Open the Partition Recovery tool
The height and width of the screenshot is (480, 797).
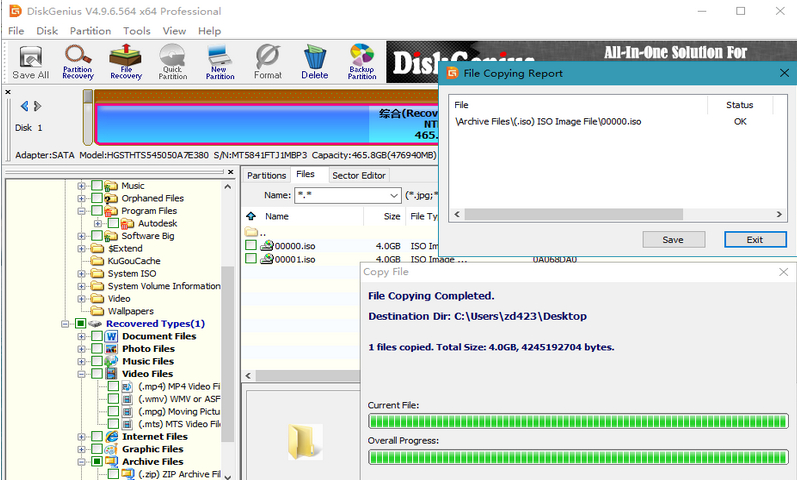(78, 62)
